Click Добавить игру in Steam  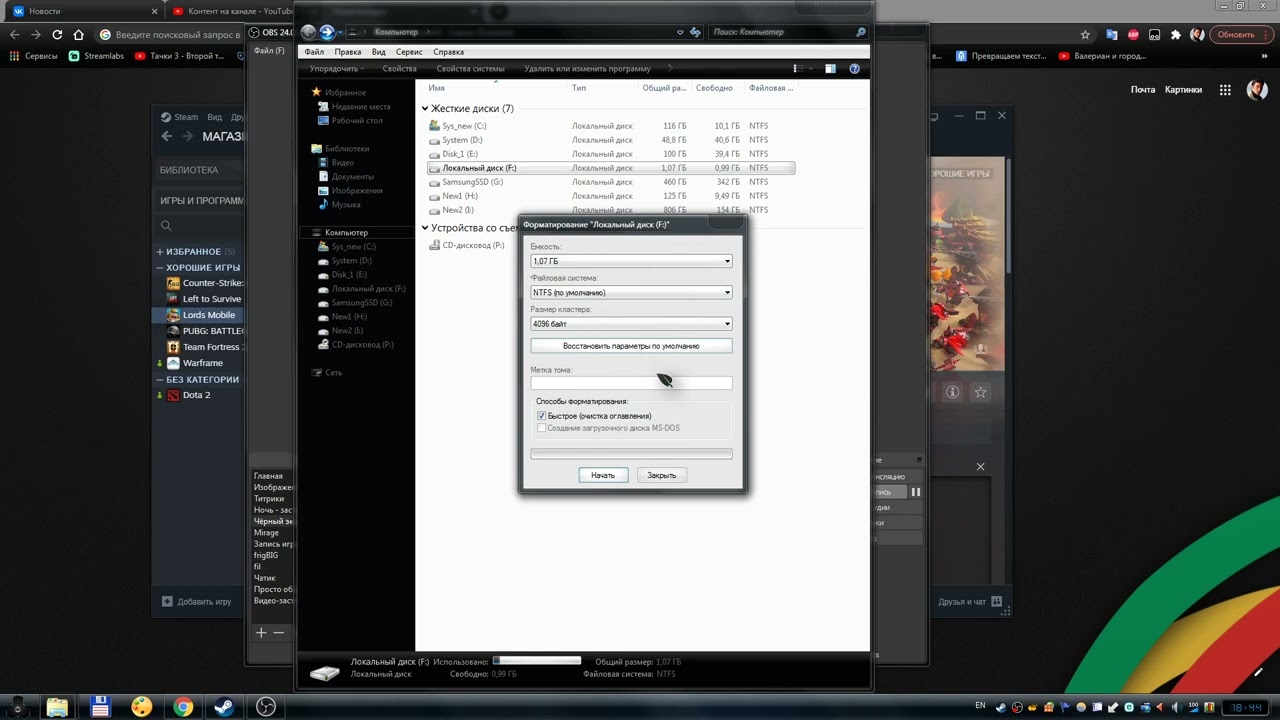[197, 602]
